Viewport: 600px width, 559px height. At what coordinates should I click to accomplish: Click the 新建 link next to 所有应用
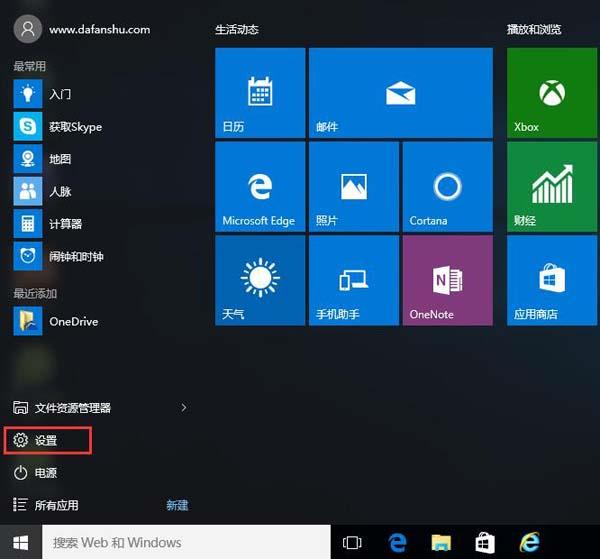177,505
